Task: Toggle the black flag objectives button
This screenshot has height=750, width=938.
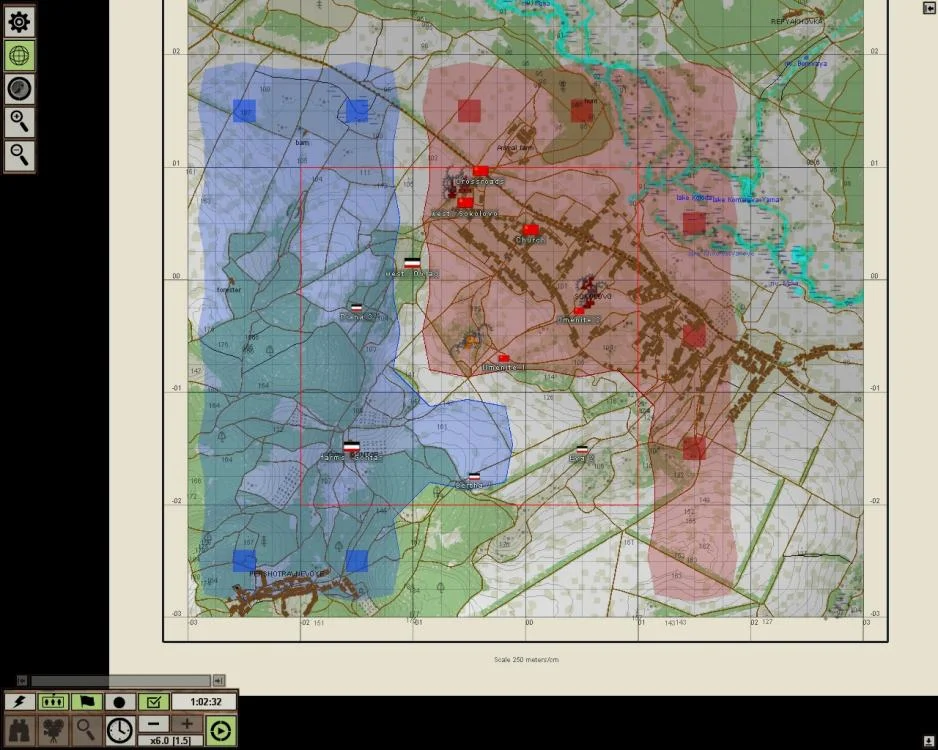Action: point(86,702)
